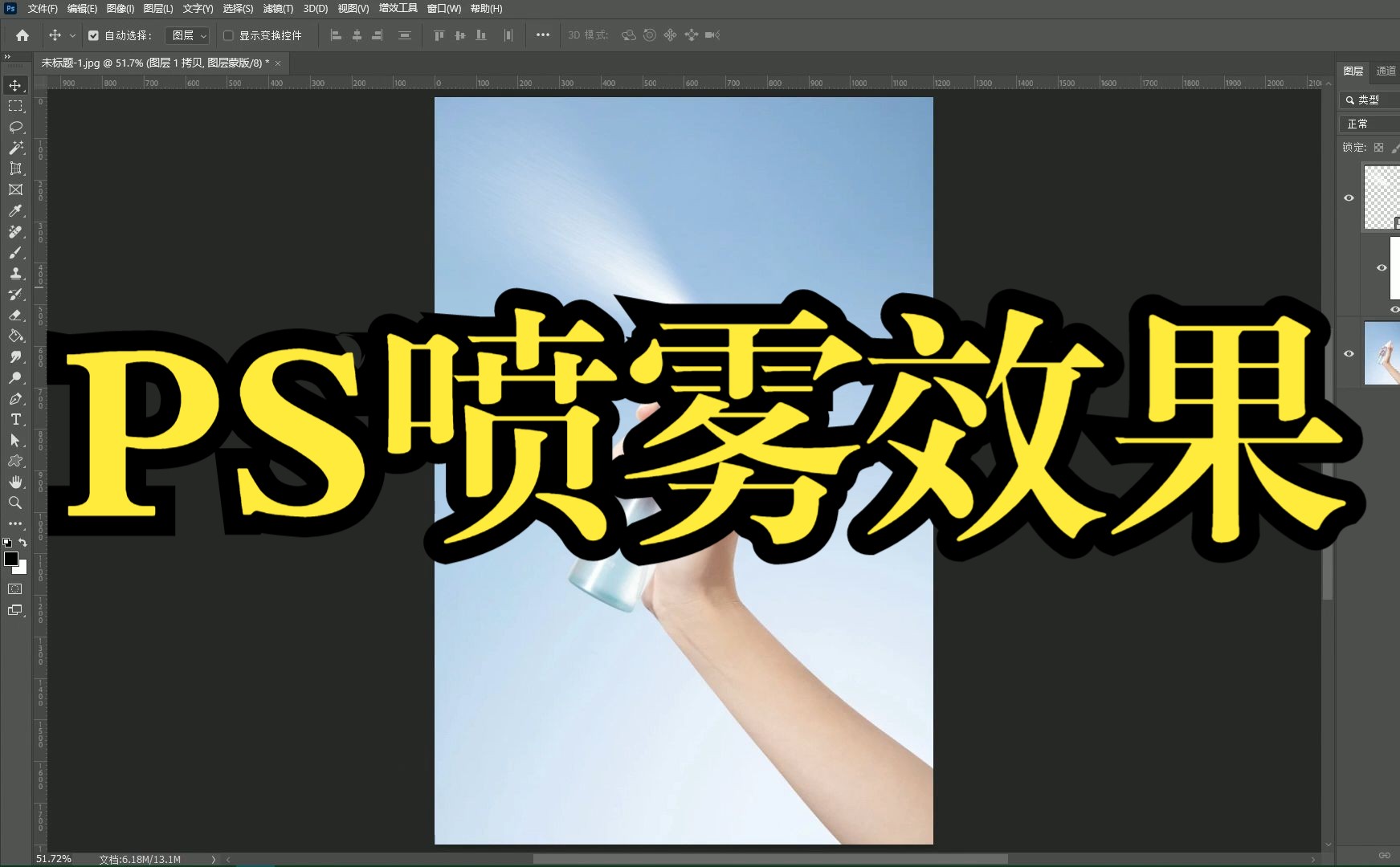
Task: Open the 类型 layer filter dropdown
Action: coord(1369,100)
